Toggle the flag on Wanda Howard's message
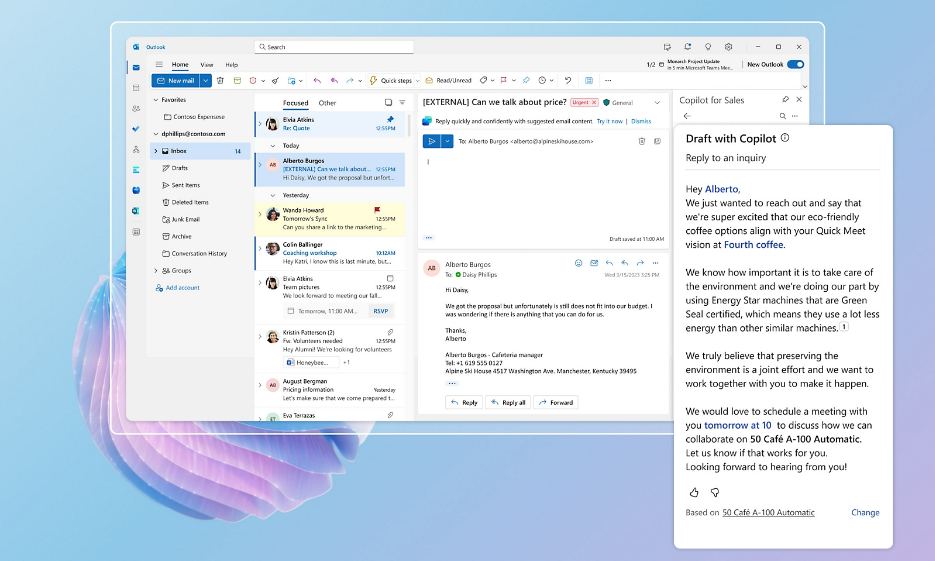 coord(377,210)
